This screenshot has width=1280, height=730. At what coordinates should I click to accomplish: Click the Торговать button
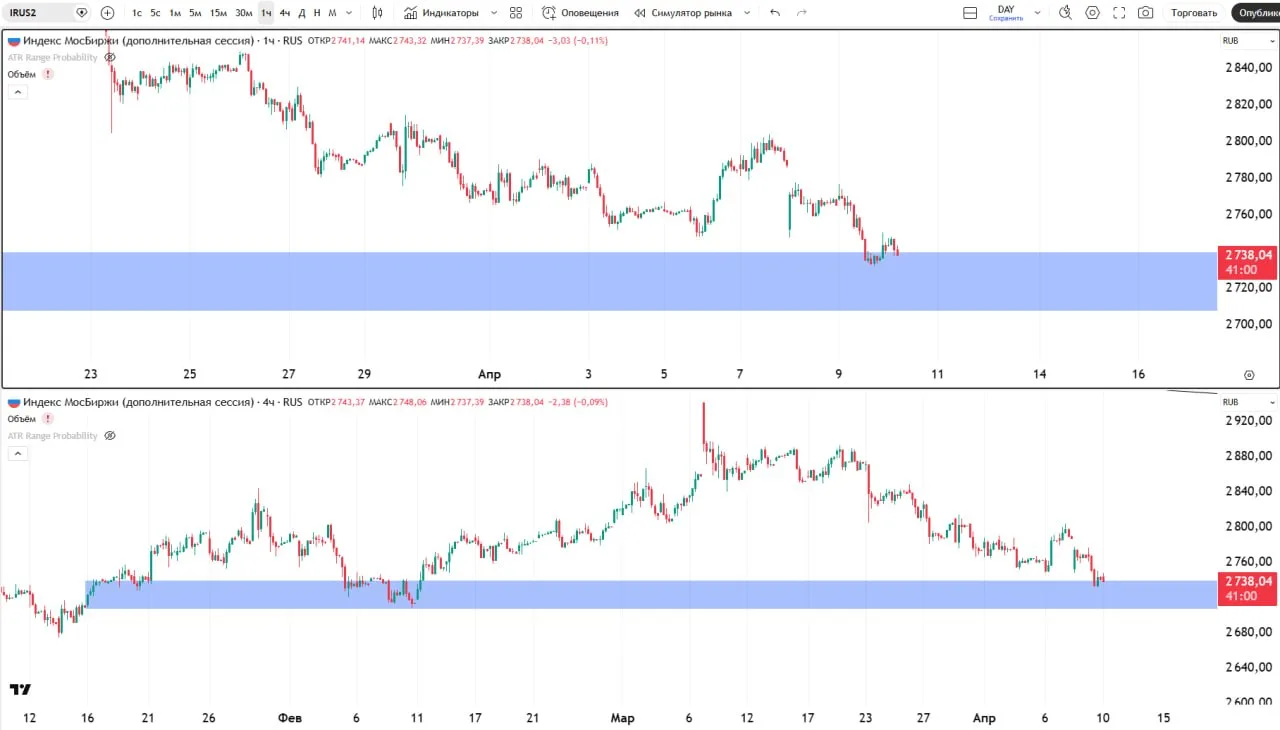pos(1194,13)
